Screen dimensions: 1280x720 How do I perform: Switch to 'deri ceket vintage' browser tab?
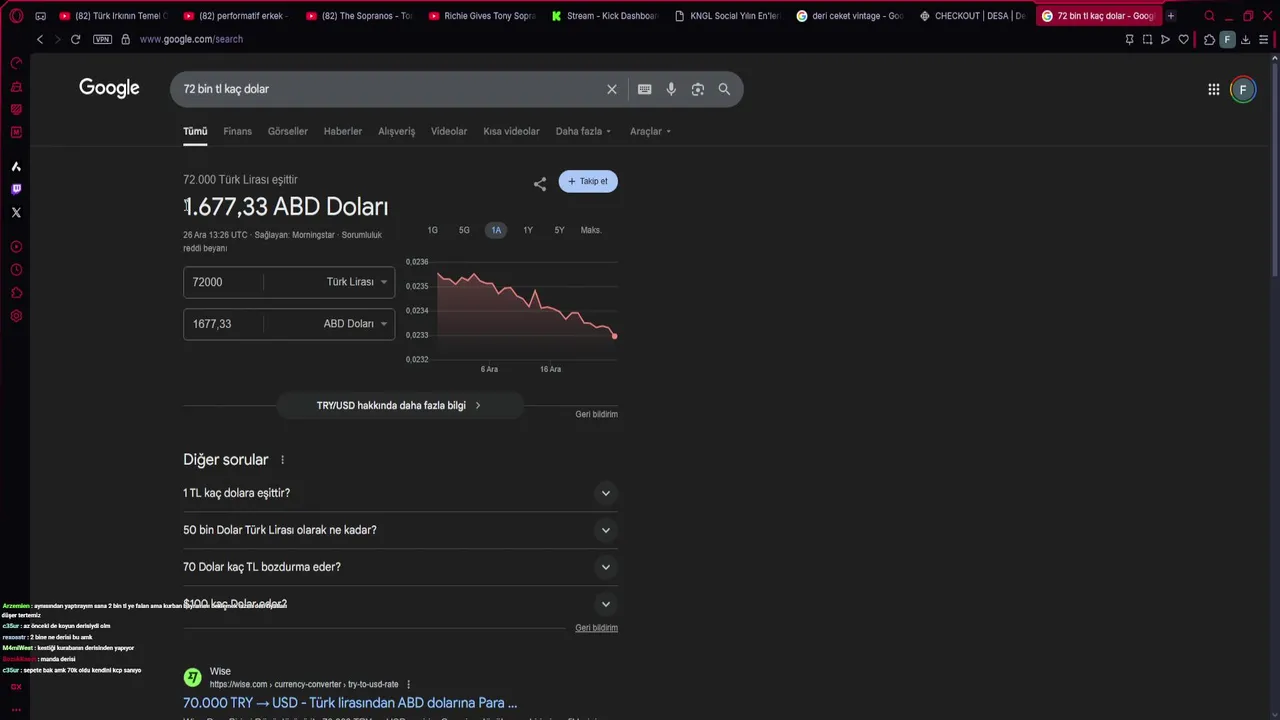coord(850,16)
